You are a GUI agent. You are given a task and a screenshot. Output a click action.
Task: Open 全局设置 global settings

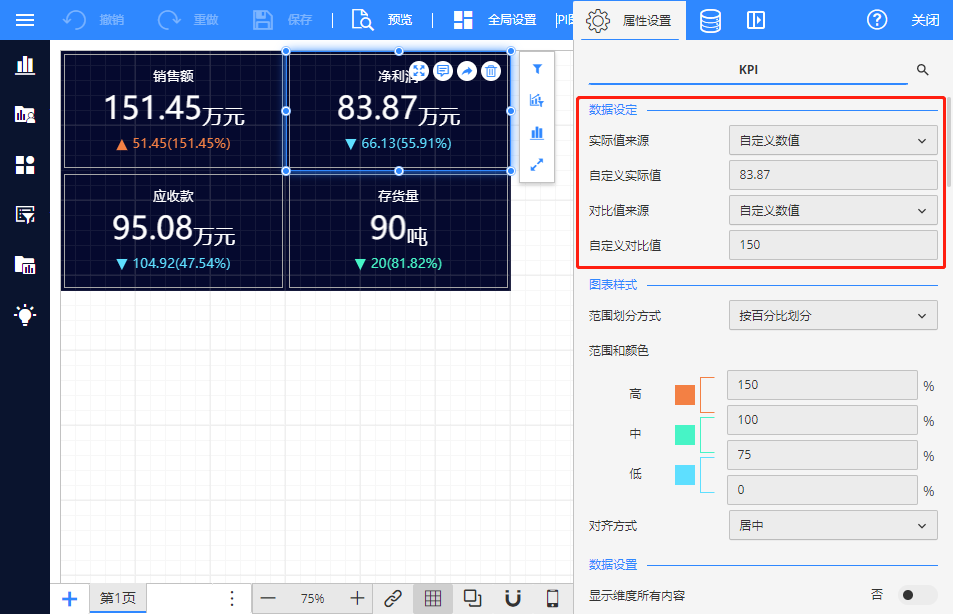[x=495, y=20]
